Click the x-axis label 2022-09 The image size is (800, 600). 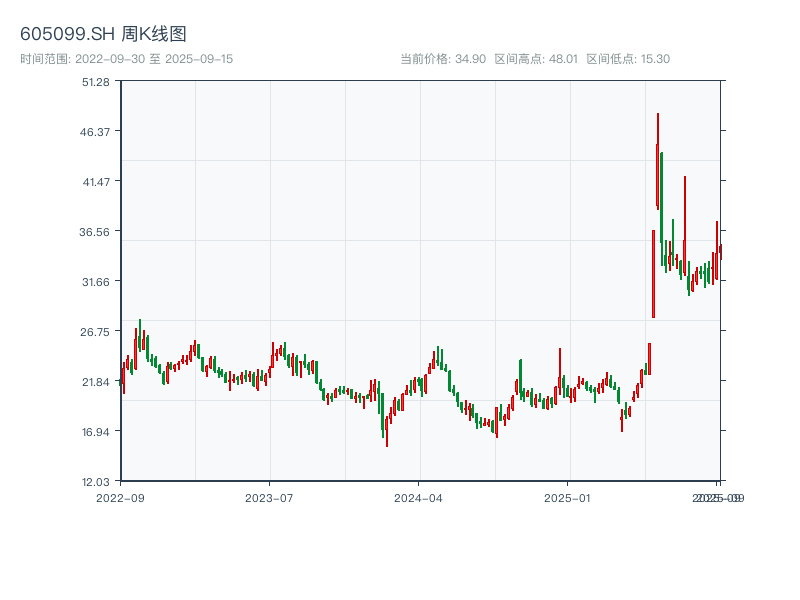click(120, 498)
